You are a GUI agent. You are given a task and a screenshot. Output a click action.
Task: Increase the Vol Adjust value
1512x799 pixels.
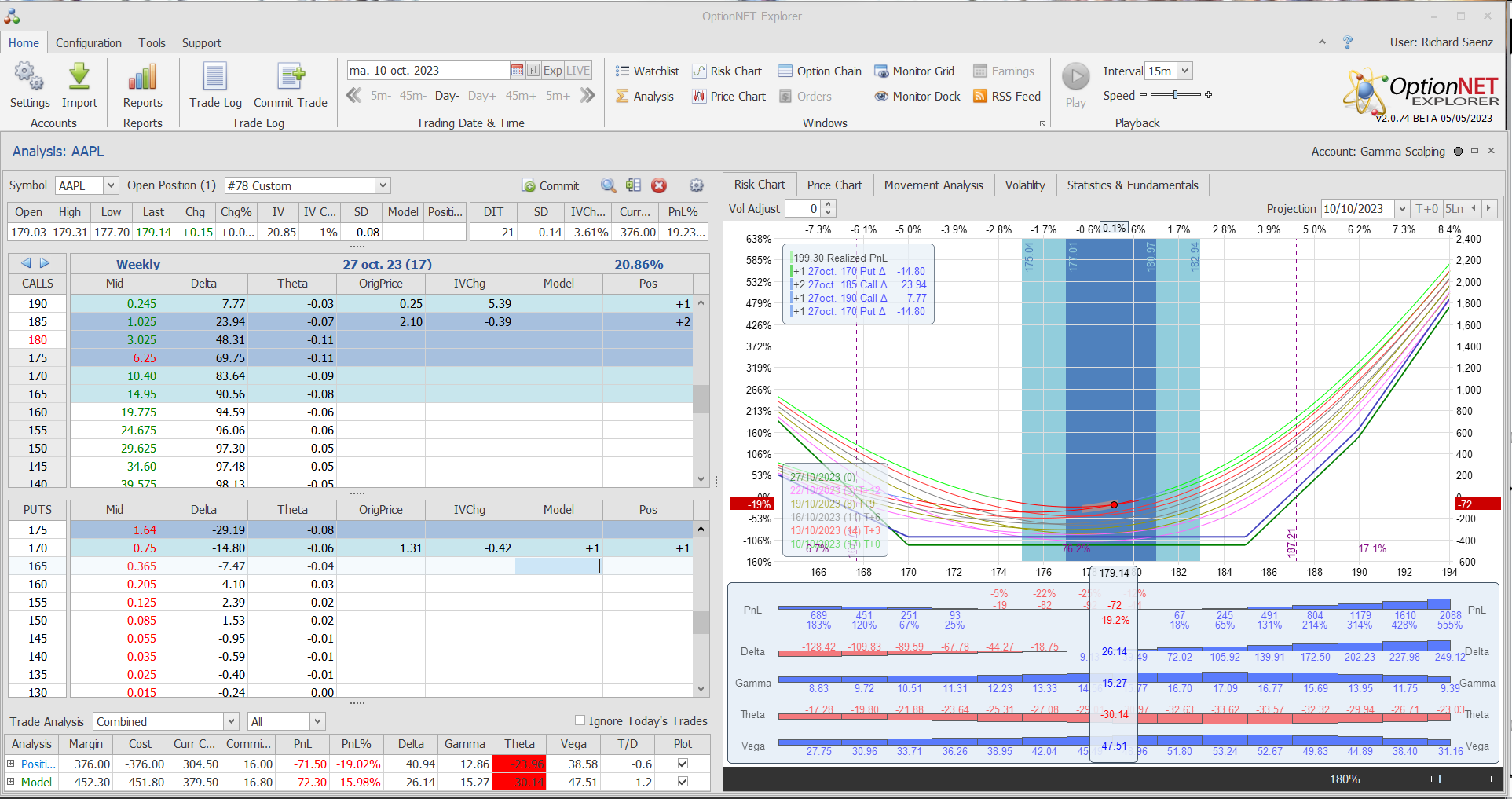click(x=828, y=204)
